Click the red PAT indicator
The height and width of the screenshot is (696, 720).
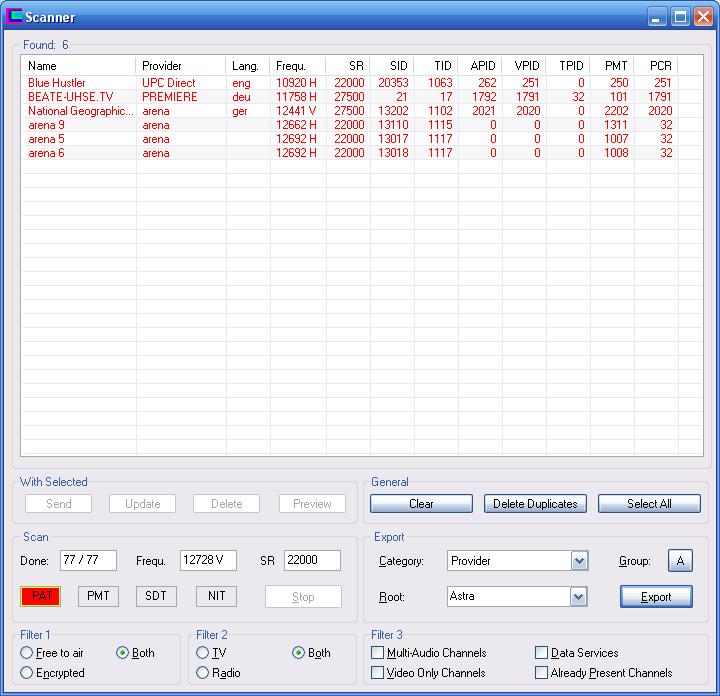tap(41, 596)
